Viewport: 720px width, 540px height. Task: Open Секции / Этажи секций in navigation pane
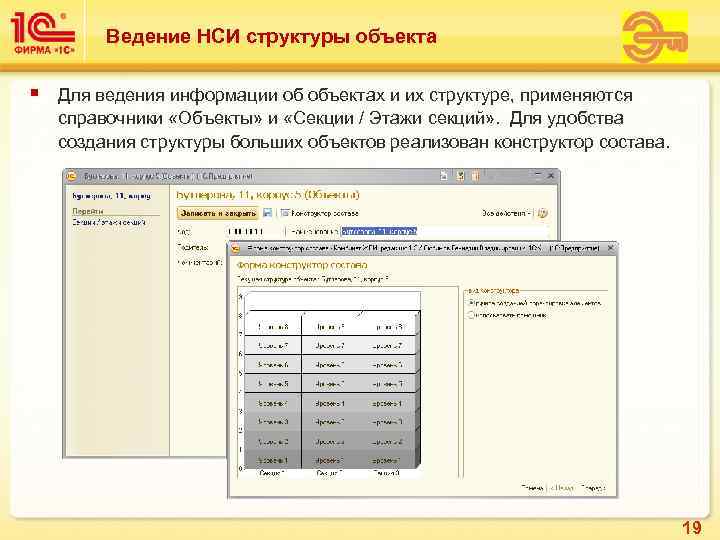coord(109,222)
